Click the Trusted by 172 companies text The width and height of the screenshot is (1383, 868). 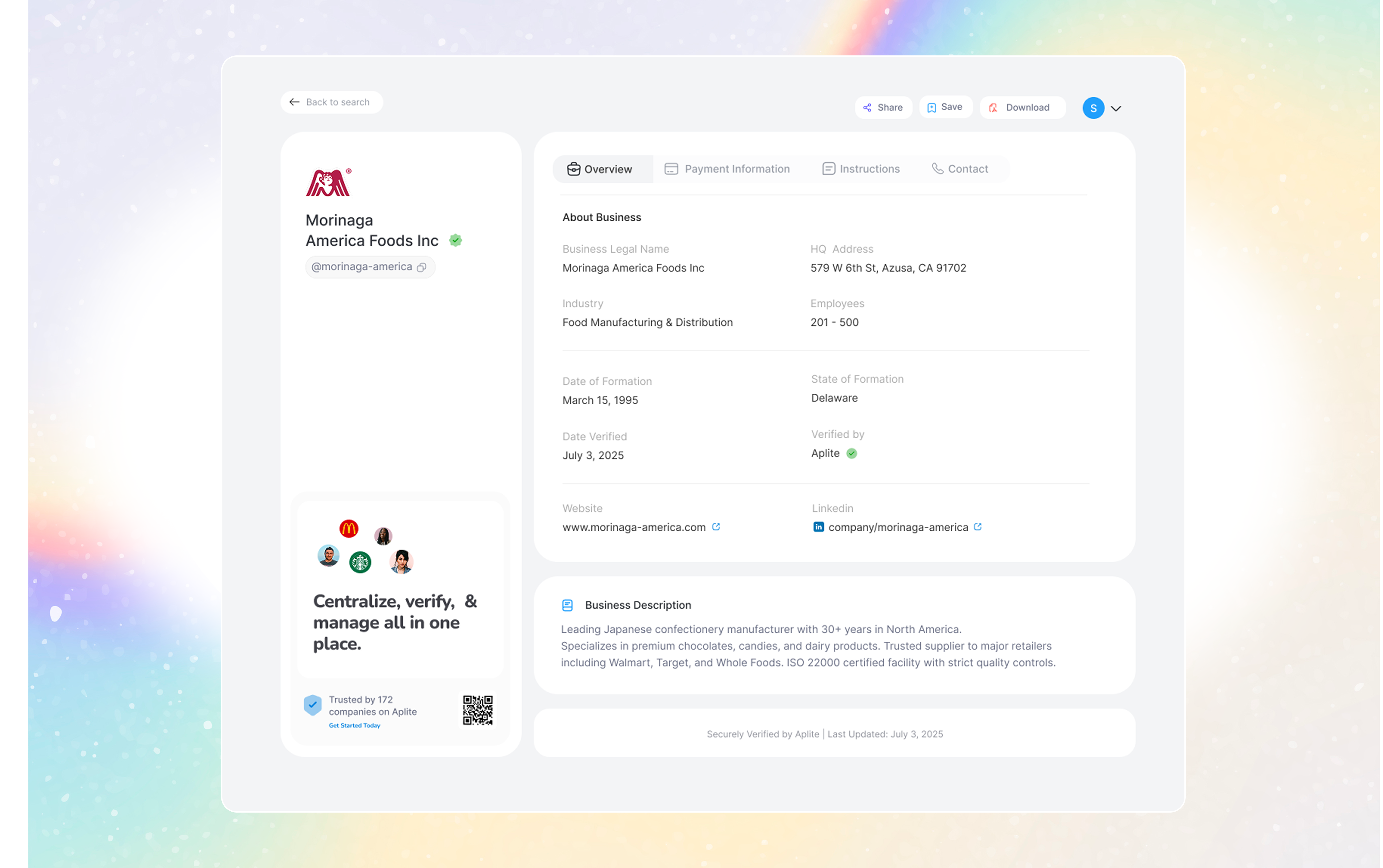pyautogui.click(x=373, y=705)
